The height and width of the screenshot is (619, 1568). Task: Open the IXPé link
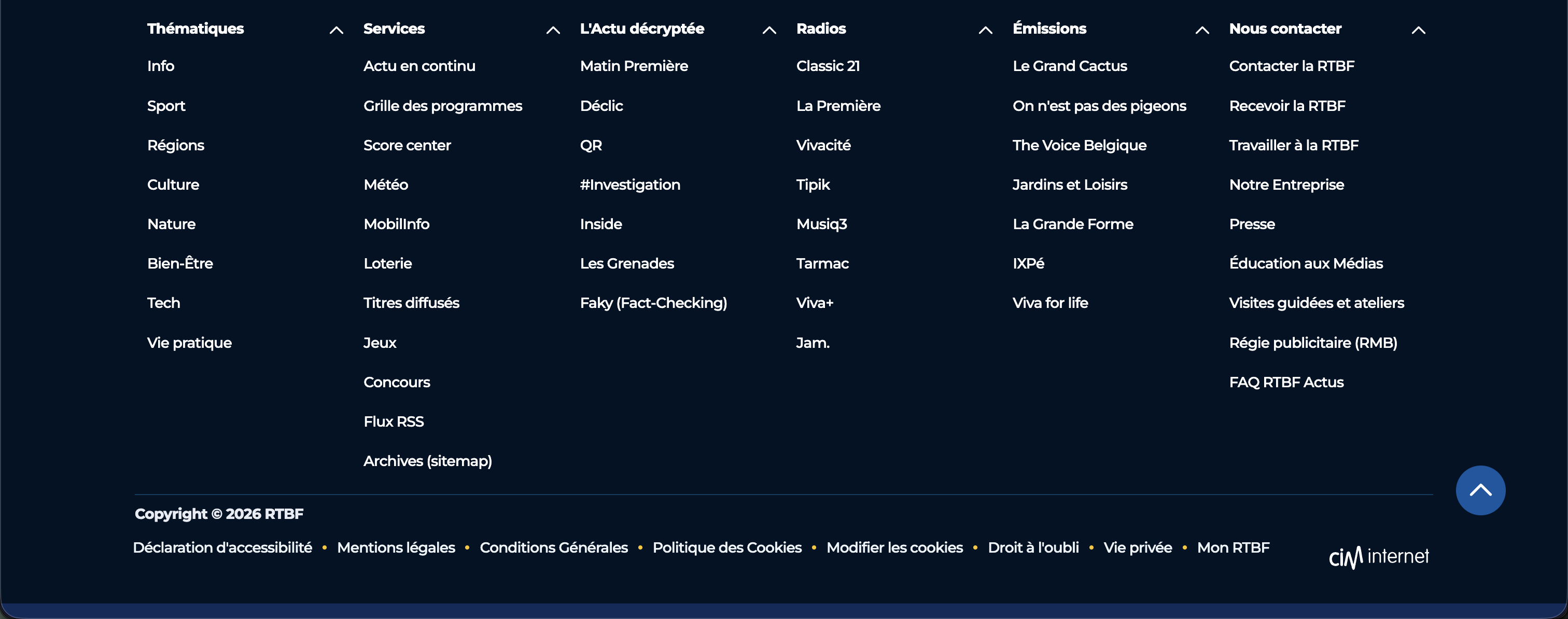click(x=1029, y=263)
